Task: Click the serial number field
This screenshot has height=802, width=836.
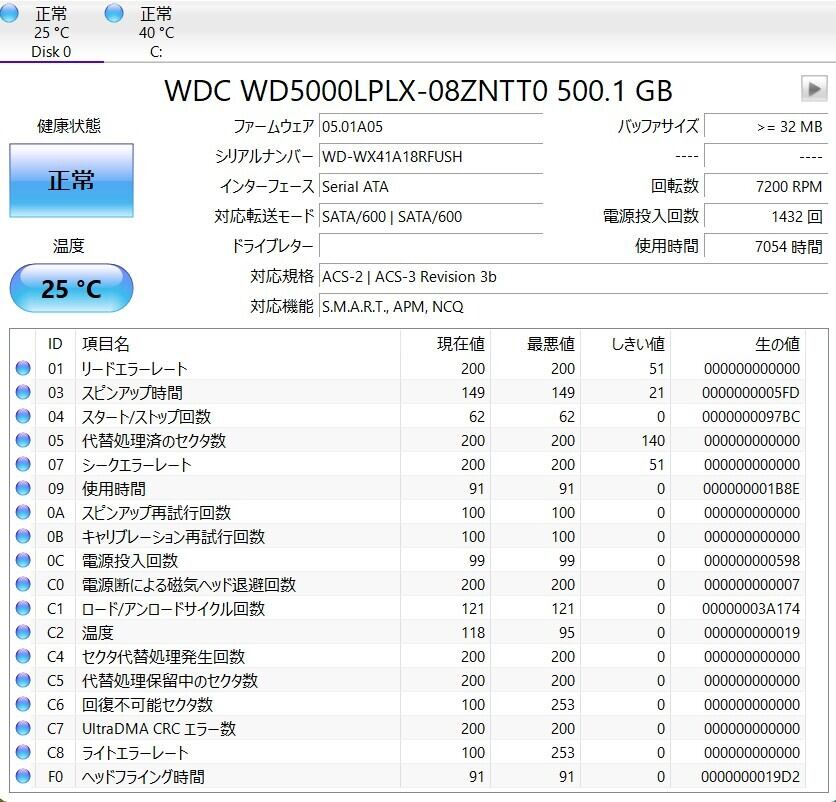Action: (x=430, y=157)
